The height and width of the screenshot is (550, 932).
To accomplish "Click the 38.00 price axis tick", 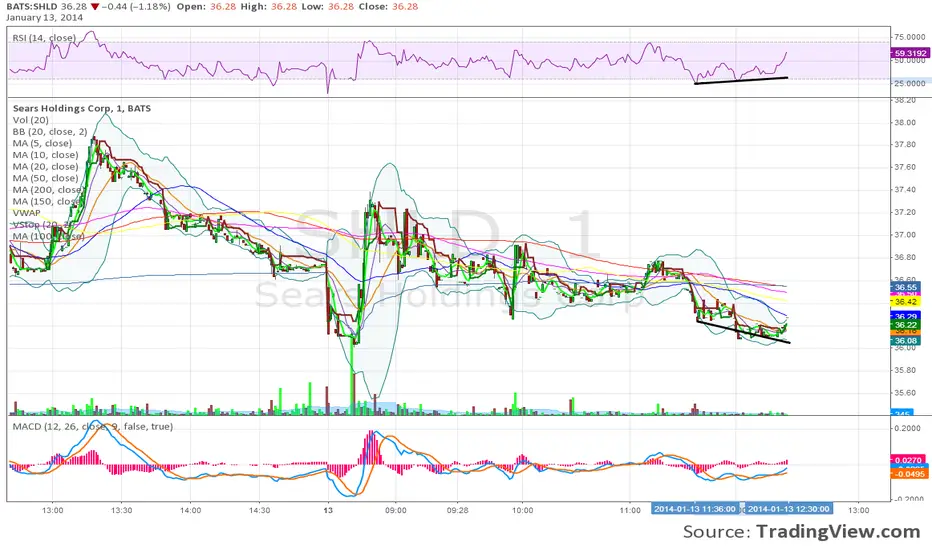I will coord(905,122).
